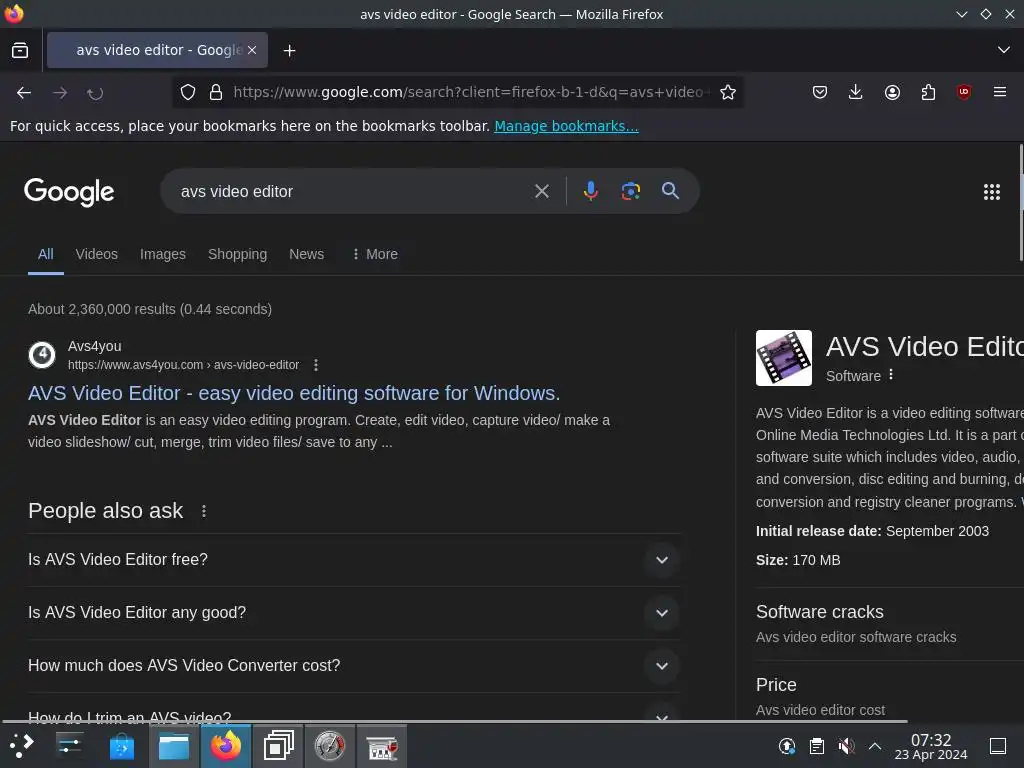Expand 'How much does AVS Video Converter cost?'

click(x=353, y=665)
